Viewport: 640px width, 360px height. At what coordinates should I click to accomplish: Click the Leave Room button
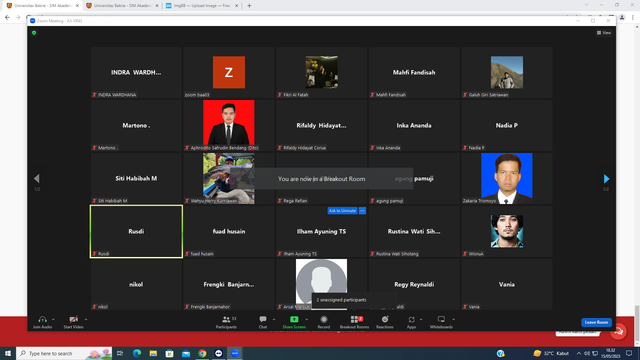point(596,322)
